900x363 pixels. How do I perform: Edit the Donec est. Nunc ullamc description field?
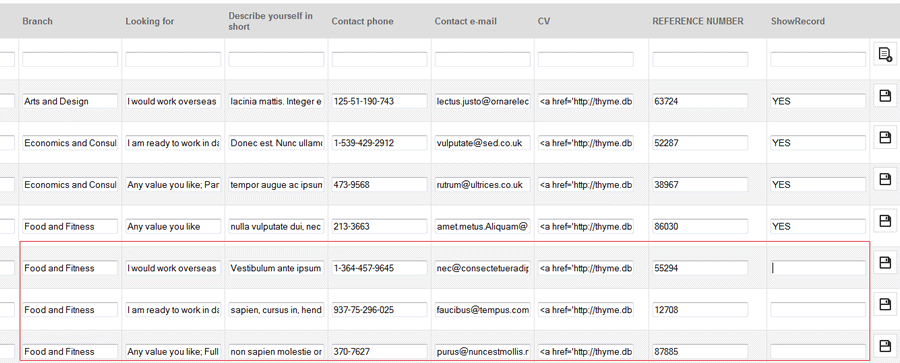point(276,142)
